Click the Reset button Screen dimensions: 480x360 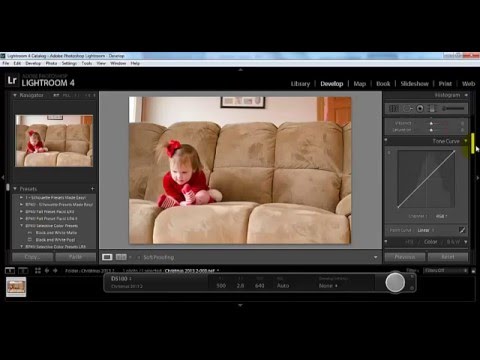[x=448, y=257]
